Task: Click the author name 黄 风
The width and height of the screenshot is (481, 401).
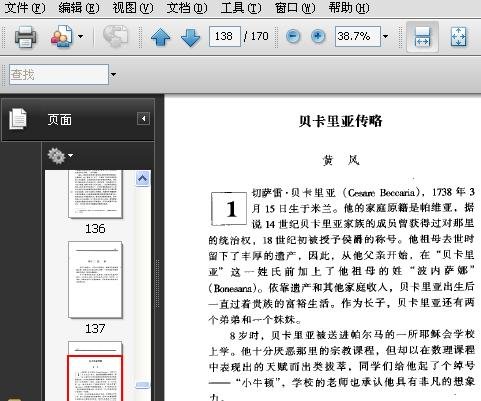Action: coord(341,161)
